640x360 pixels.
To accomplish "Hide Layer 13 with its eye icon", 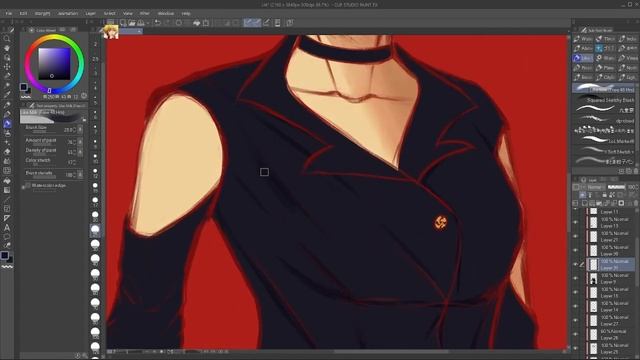I will click(576, 222).
